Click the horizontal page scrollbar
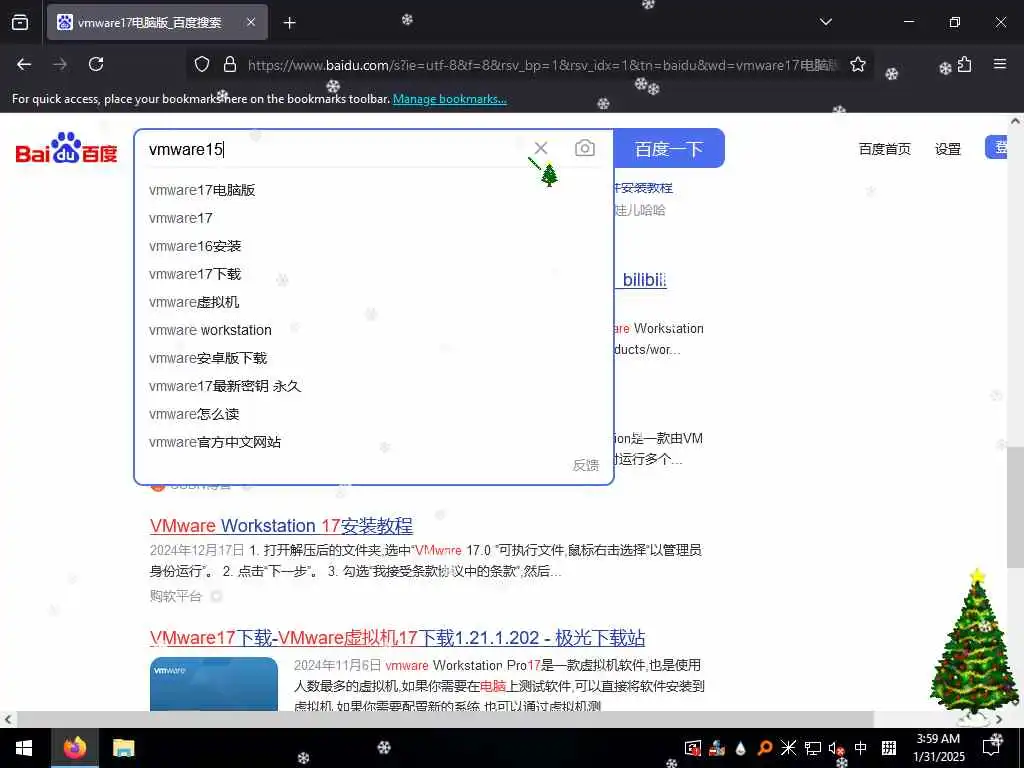This screenshot has height=768, width=1024. pos(444,719)
